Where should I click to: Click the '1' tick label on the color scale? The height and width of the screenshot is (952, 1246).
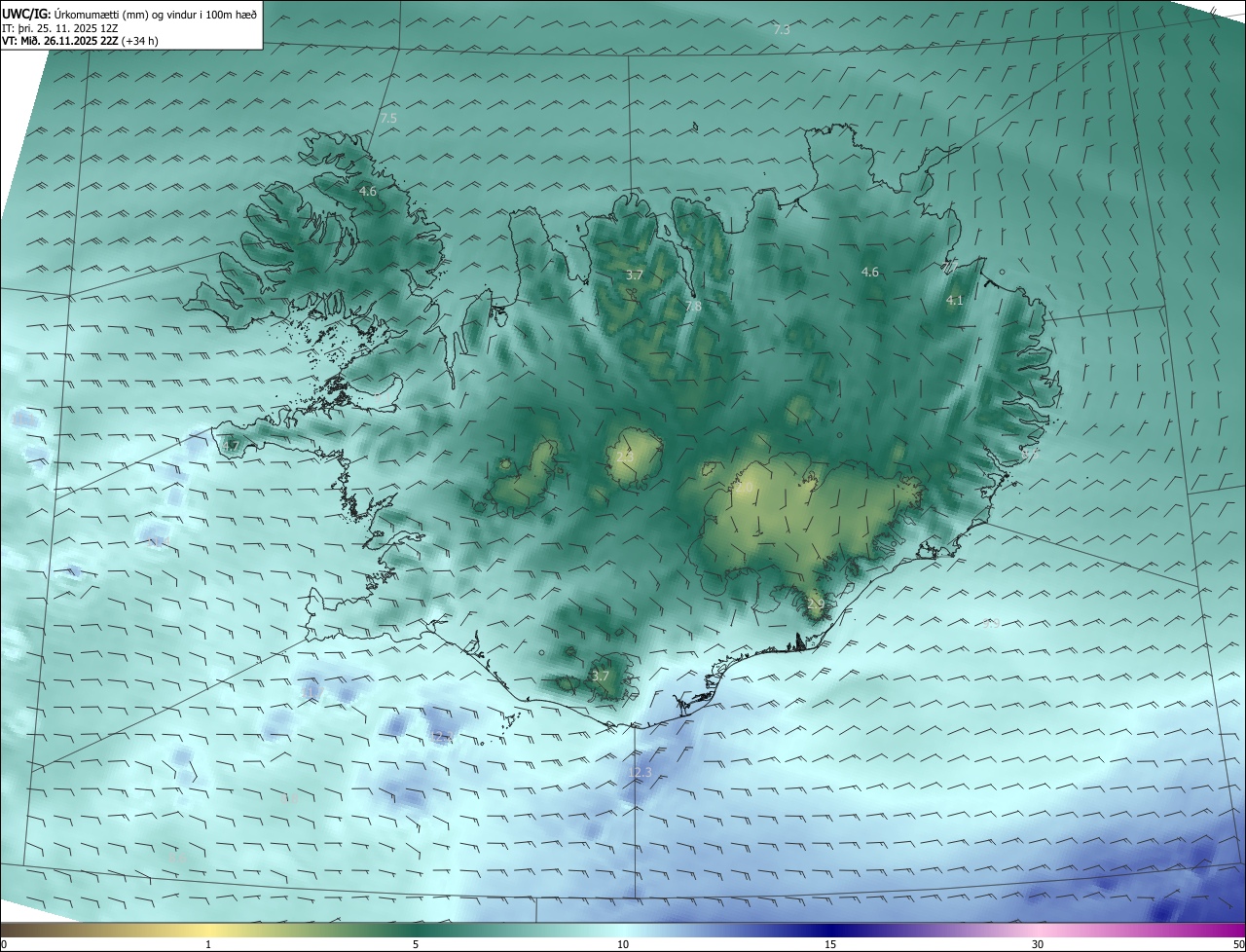208,944
